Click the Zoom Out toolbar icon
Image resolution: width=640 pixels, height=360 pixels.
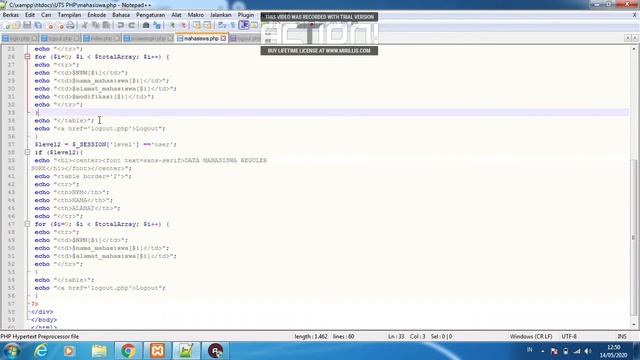coord(183,25)
